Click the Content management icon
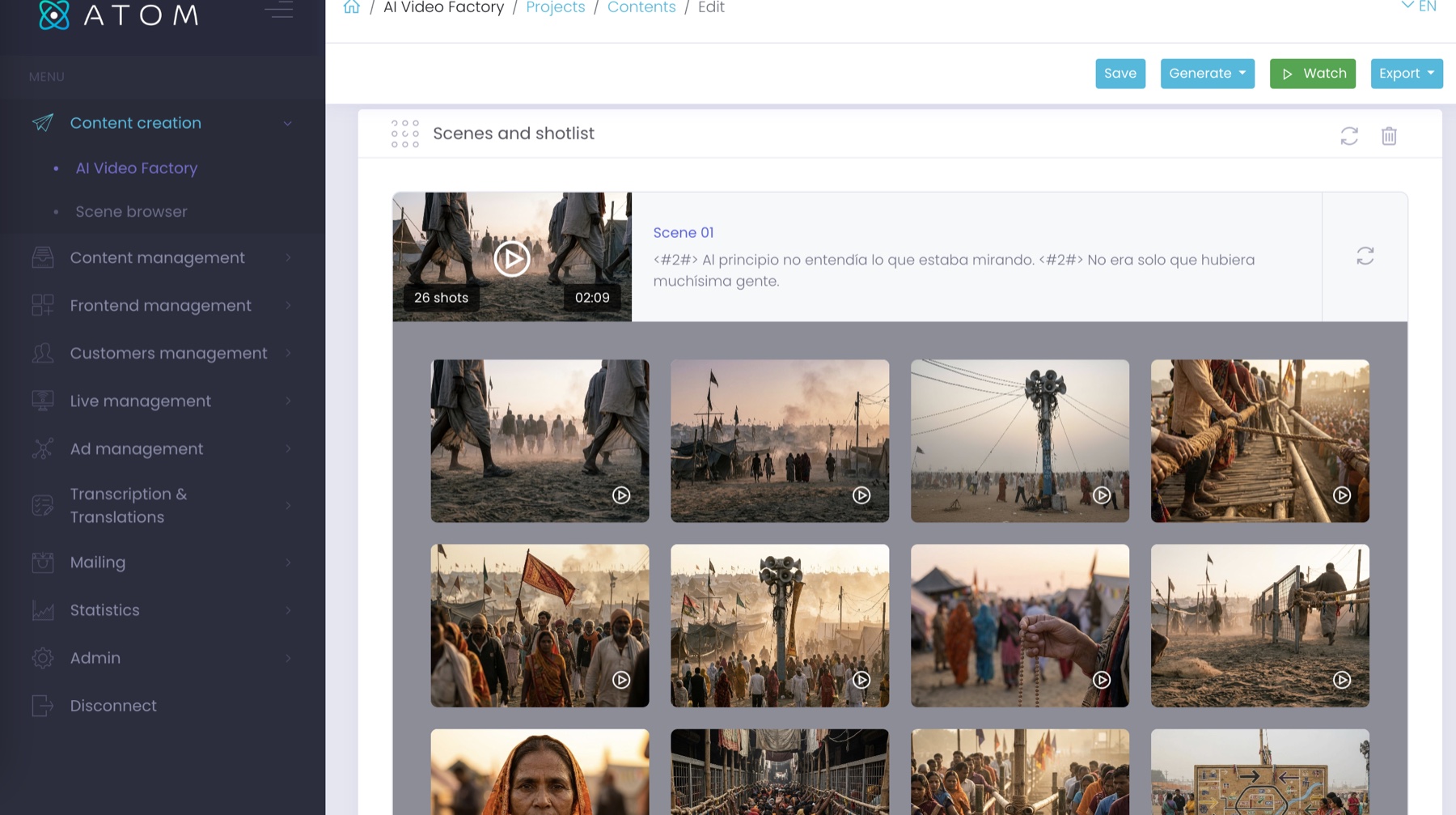Image resolution: width=1456 pixels, height=815 pixels. (x=43, y=258)
